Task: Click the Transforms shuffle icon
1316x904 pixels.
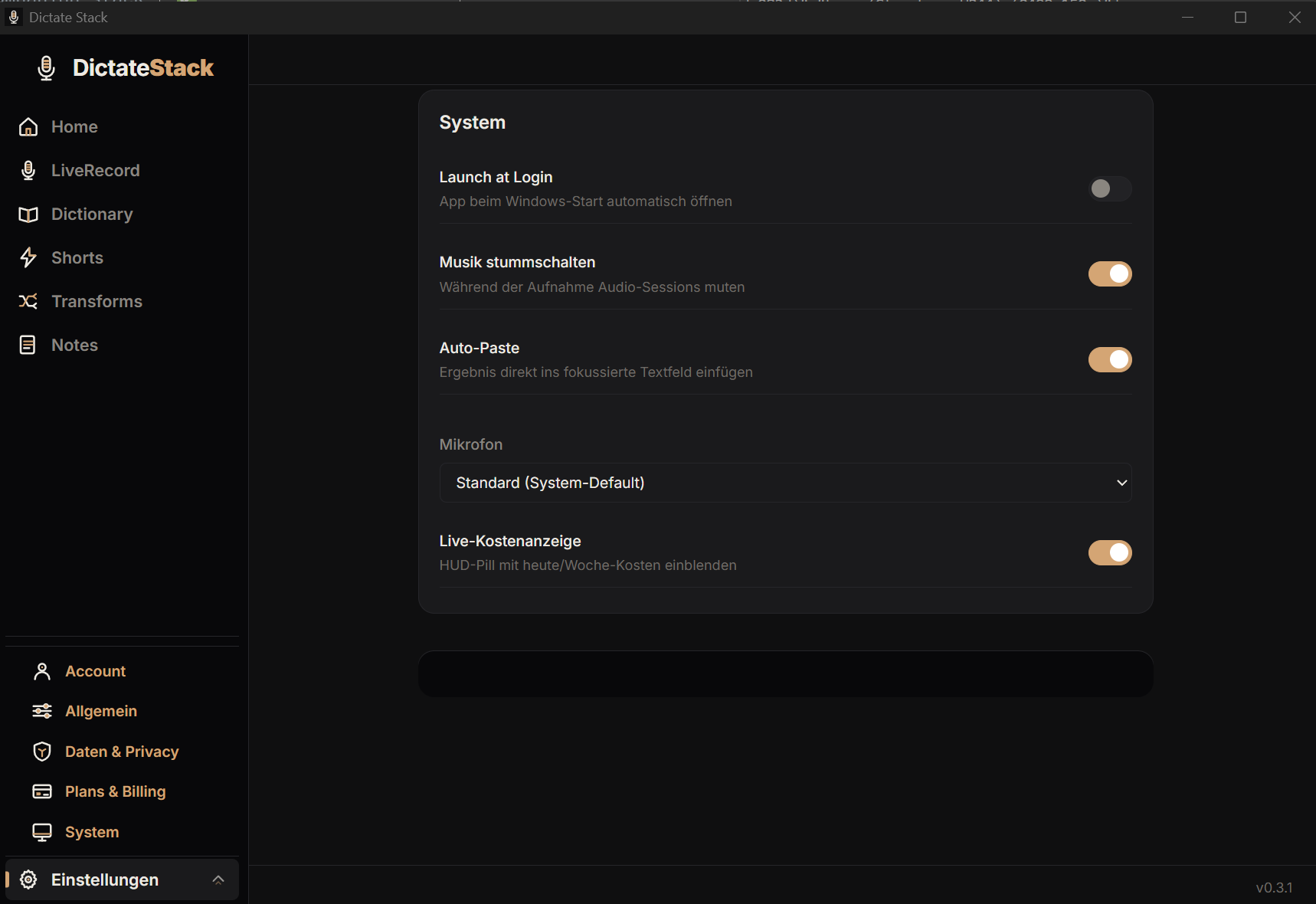Action: (x=28, y=301)
